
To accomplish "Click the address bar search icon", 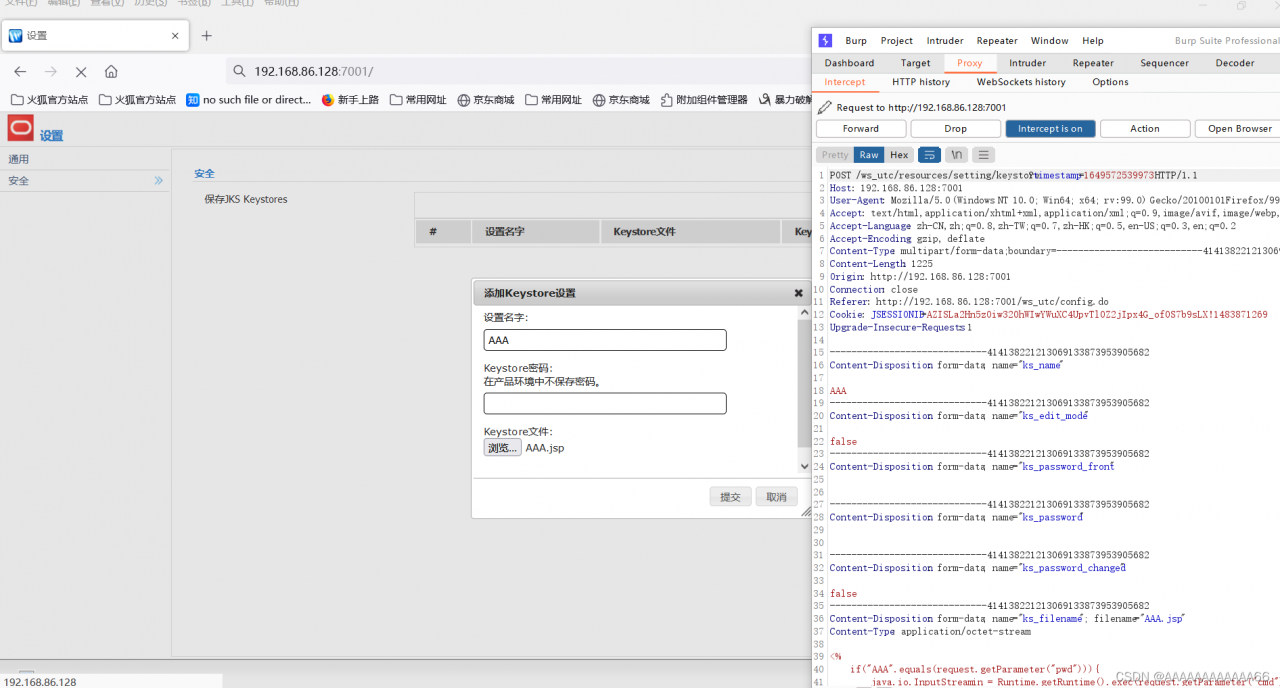I will click(x=239, y=71).
